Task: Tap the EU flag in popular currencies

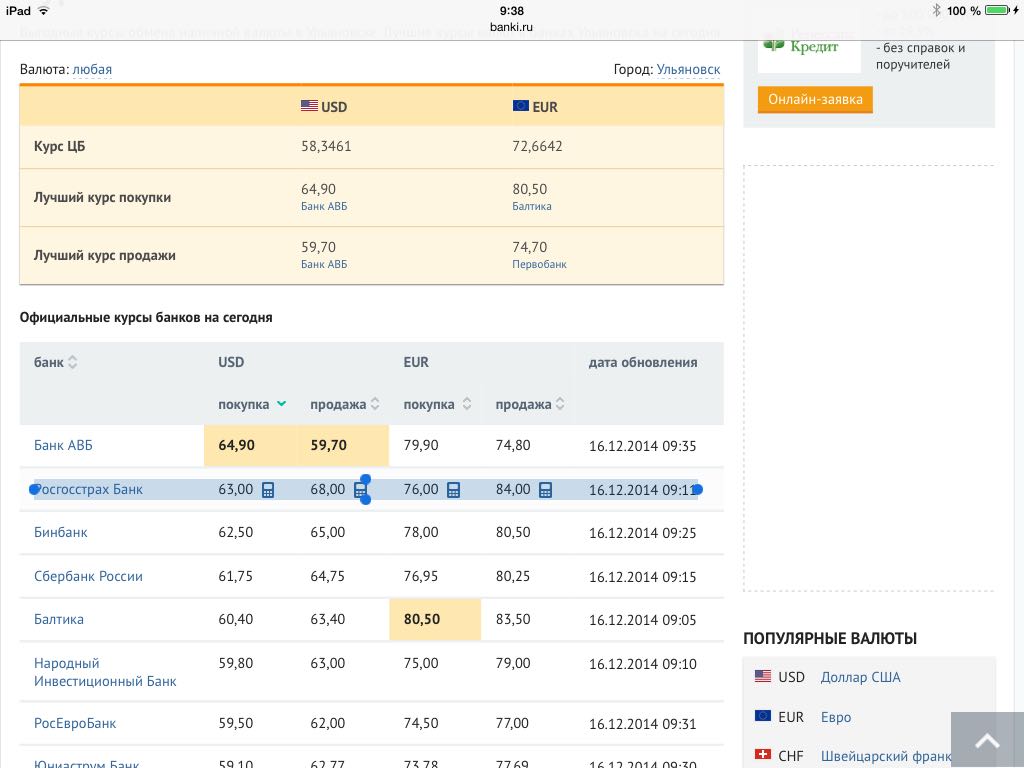Action: [763, 716]
